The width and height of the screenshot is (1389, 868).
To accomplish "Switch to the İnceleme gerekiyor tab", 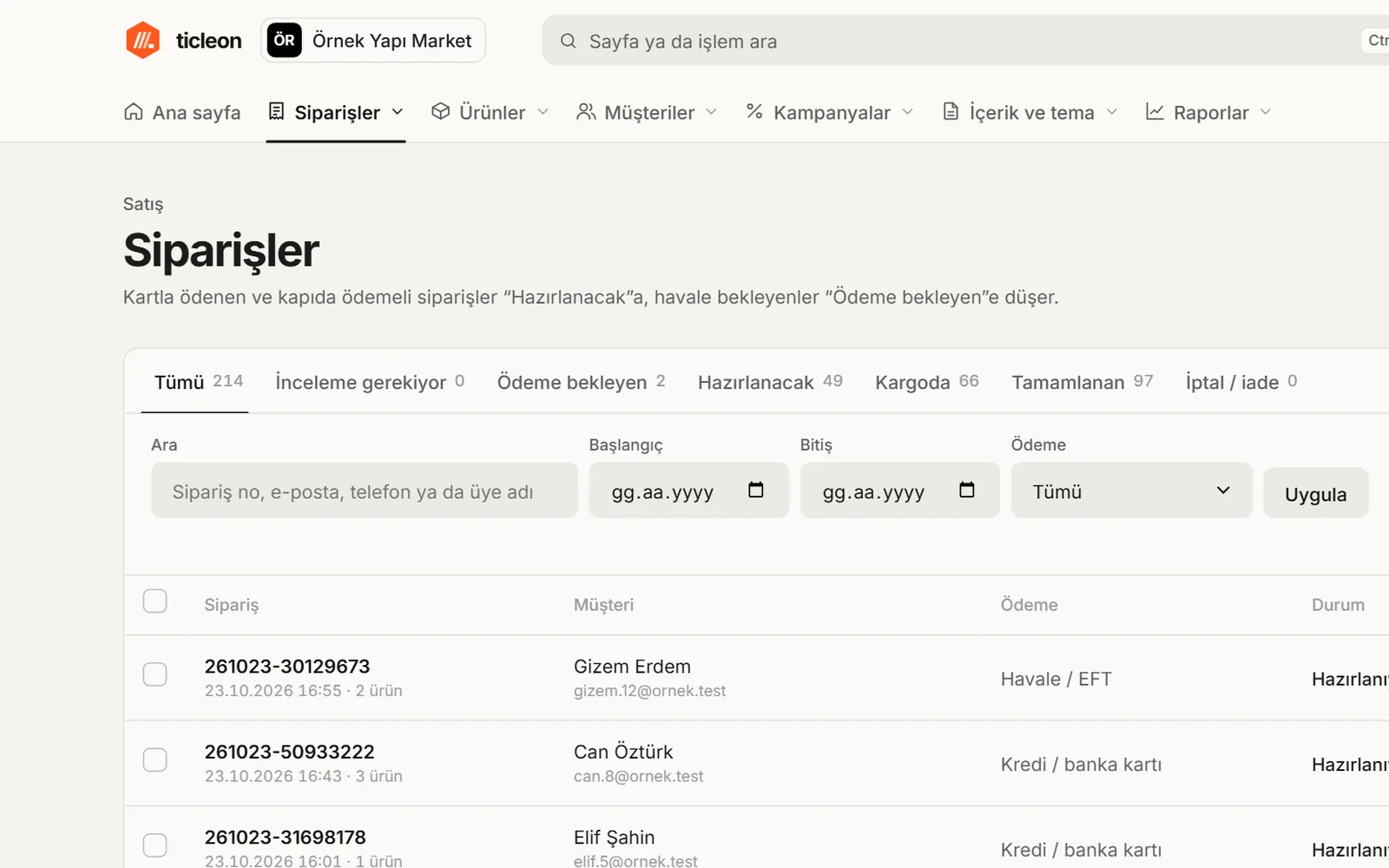I will click(x=370, y=382).
